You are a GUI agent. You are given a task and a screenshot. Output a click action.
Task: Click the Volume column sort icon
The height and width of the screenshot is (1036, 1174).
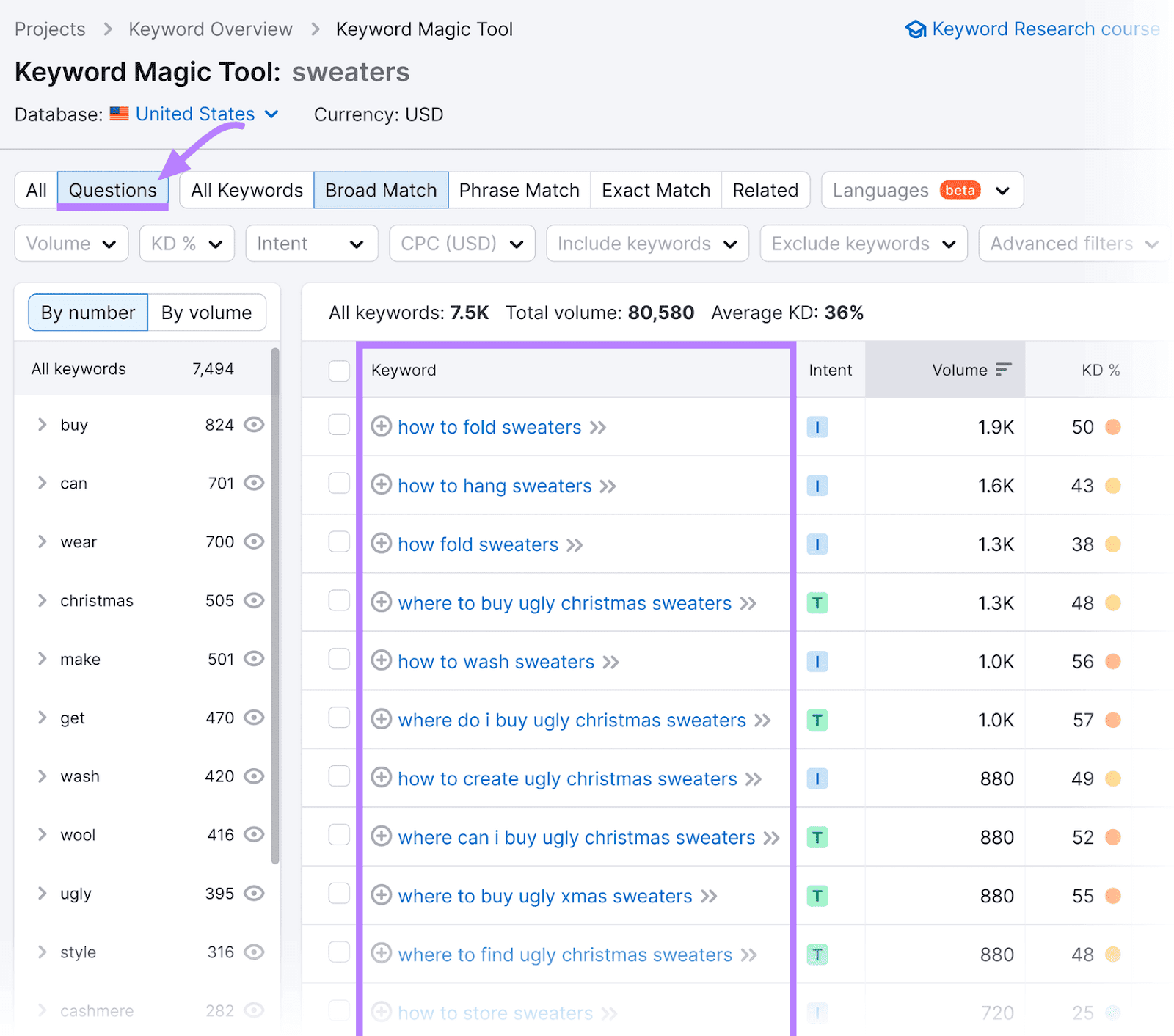point(1005,370)
